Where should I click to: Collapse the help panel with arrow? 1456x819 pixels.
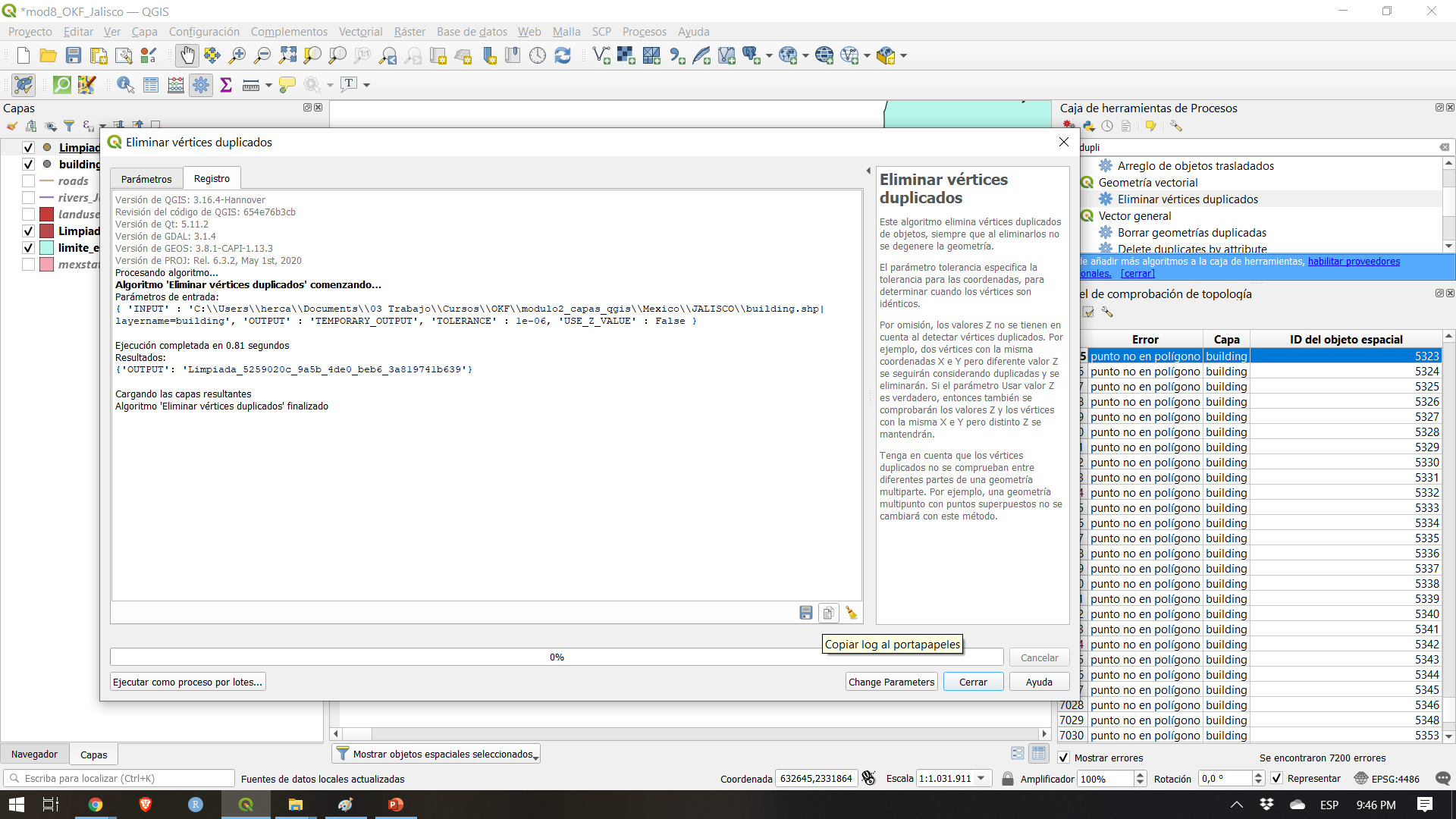(868, 171)
